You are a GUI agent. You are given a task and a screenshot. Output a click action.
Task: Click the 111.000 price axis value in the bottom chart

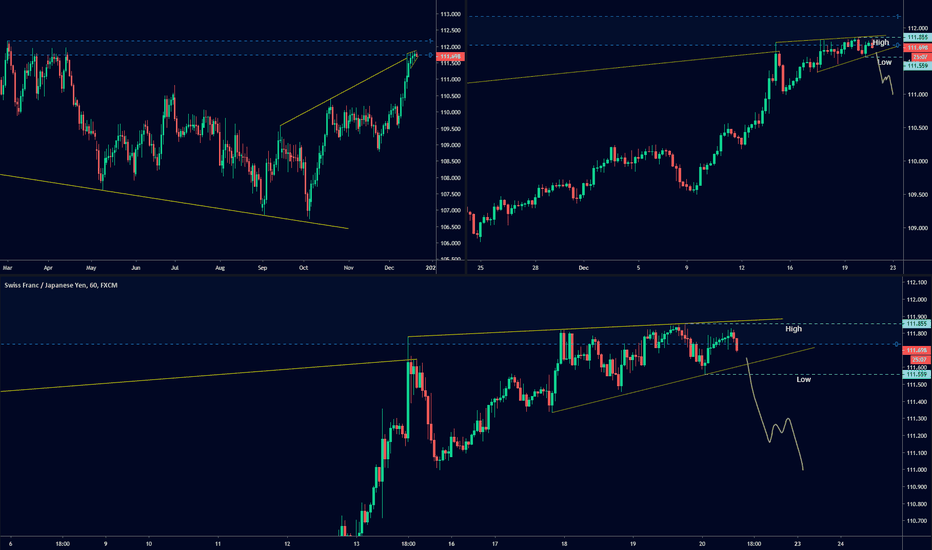pos(918,470)
